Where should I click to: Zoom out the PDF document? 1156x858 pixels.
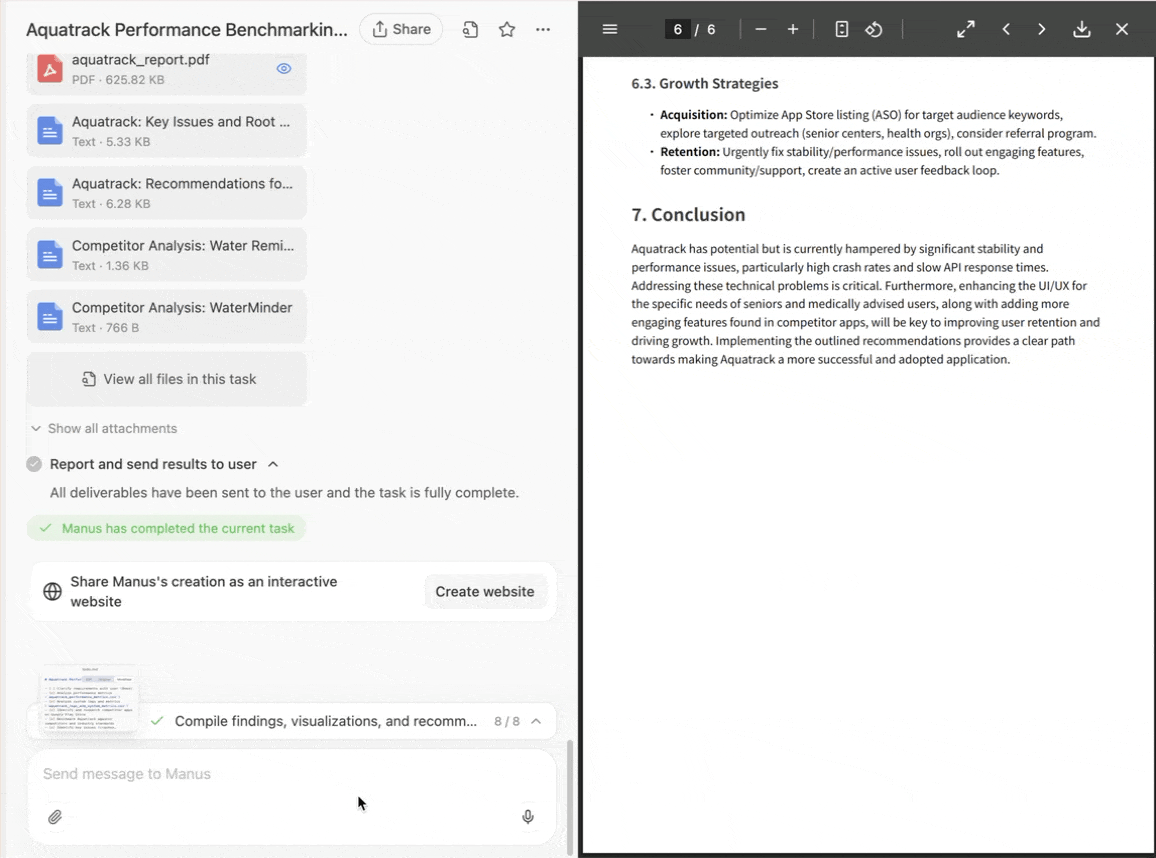coord(761,29)
